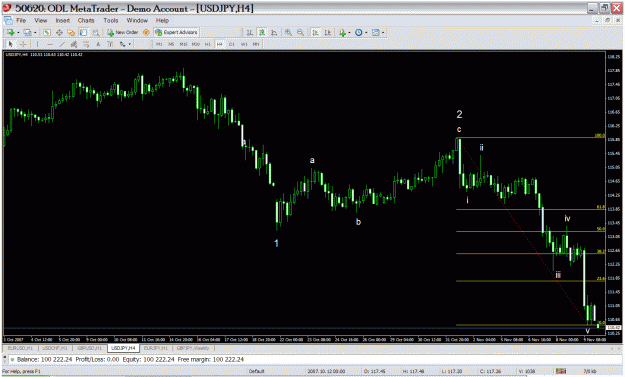This screenshot has height=377, width=625.
Task: Expand the Indicators dropdown arrow
Action: pos(350,33)
